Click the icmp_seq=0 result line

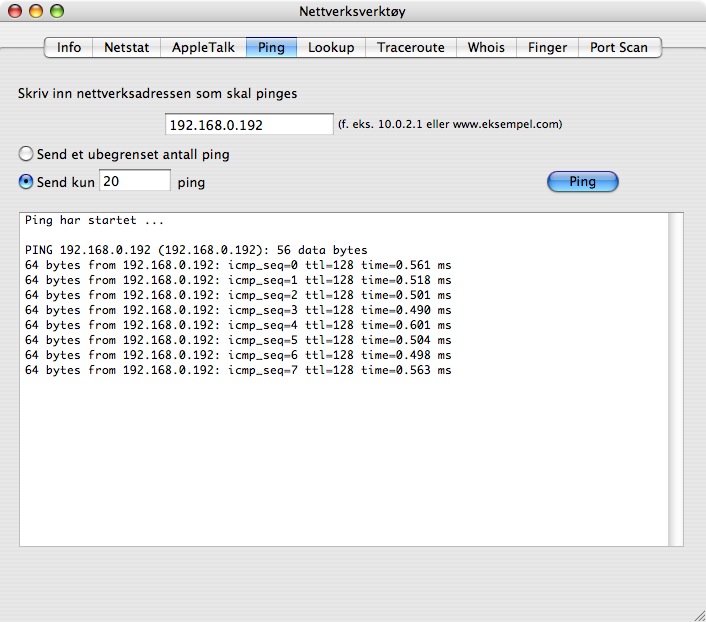click(x=238, y=265)
